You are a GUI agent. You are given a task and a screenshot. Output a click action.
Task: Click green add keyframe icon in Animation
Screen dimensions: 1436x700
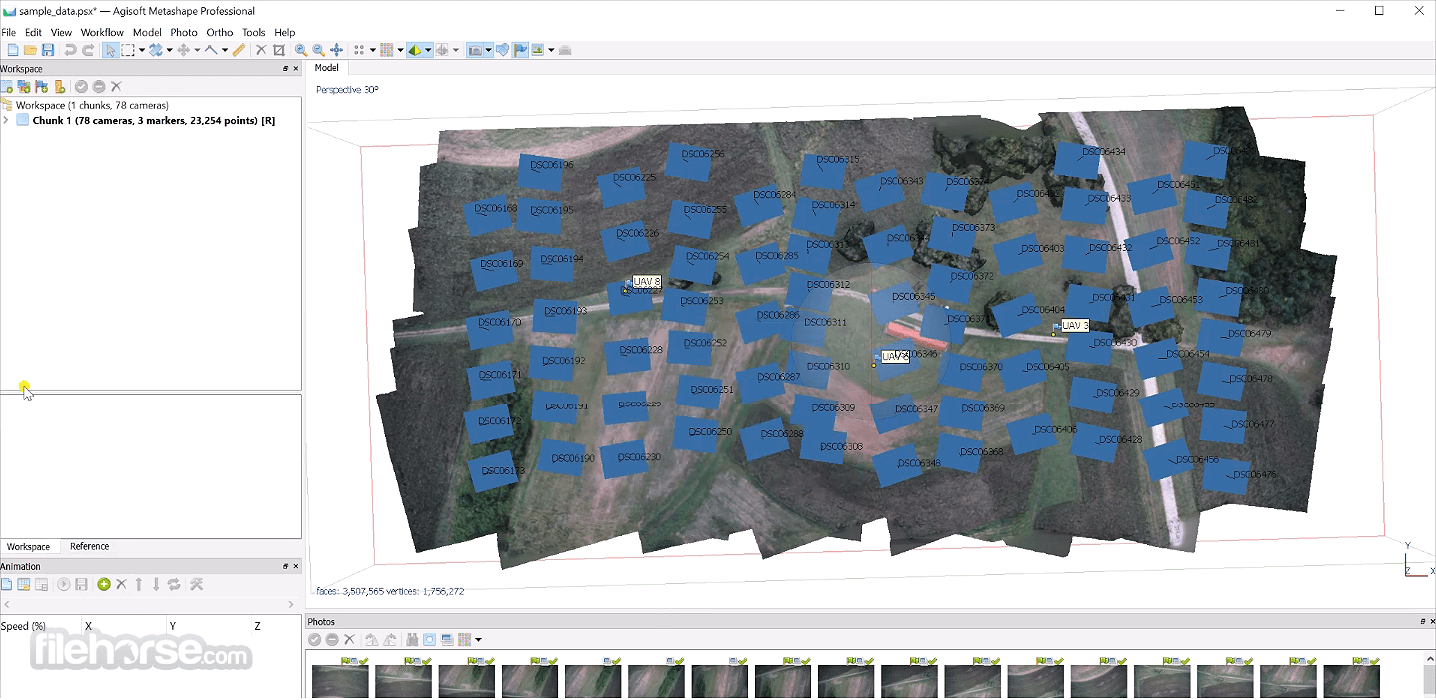coord(104,584)
